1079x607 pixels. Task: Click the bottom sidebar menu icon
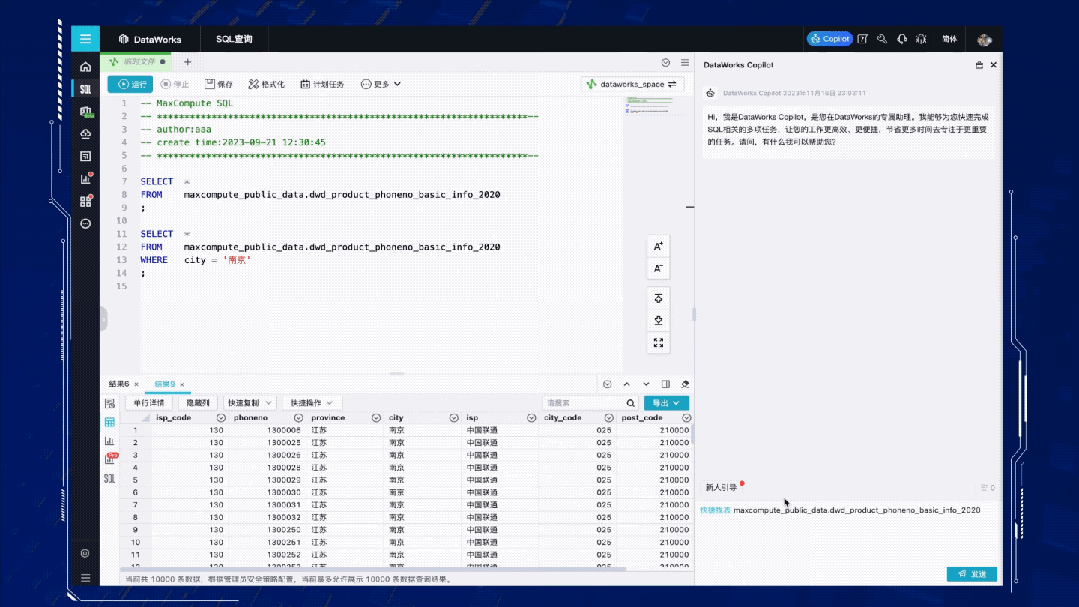point(85,577)
